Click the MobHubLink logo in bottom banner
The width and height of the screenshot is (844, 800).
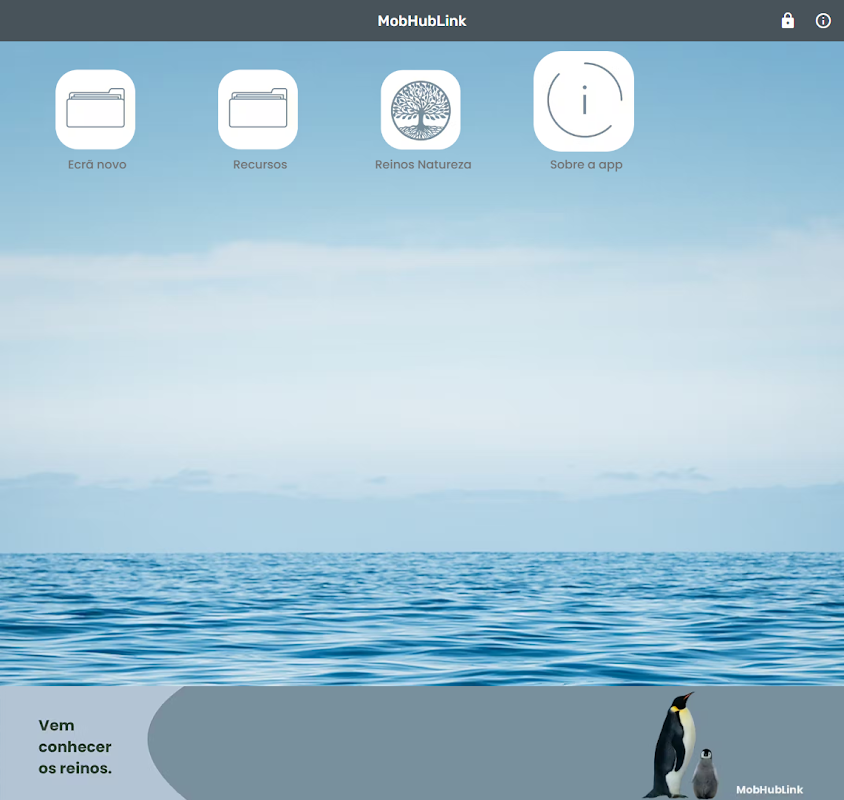pos(769,789)
